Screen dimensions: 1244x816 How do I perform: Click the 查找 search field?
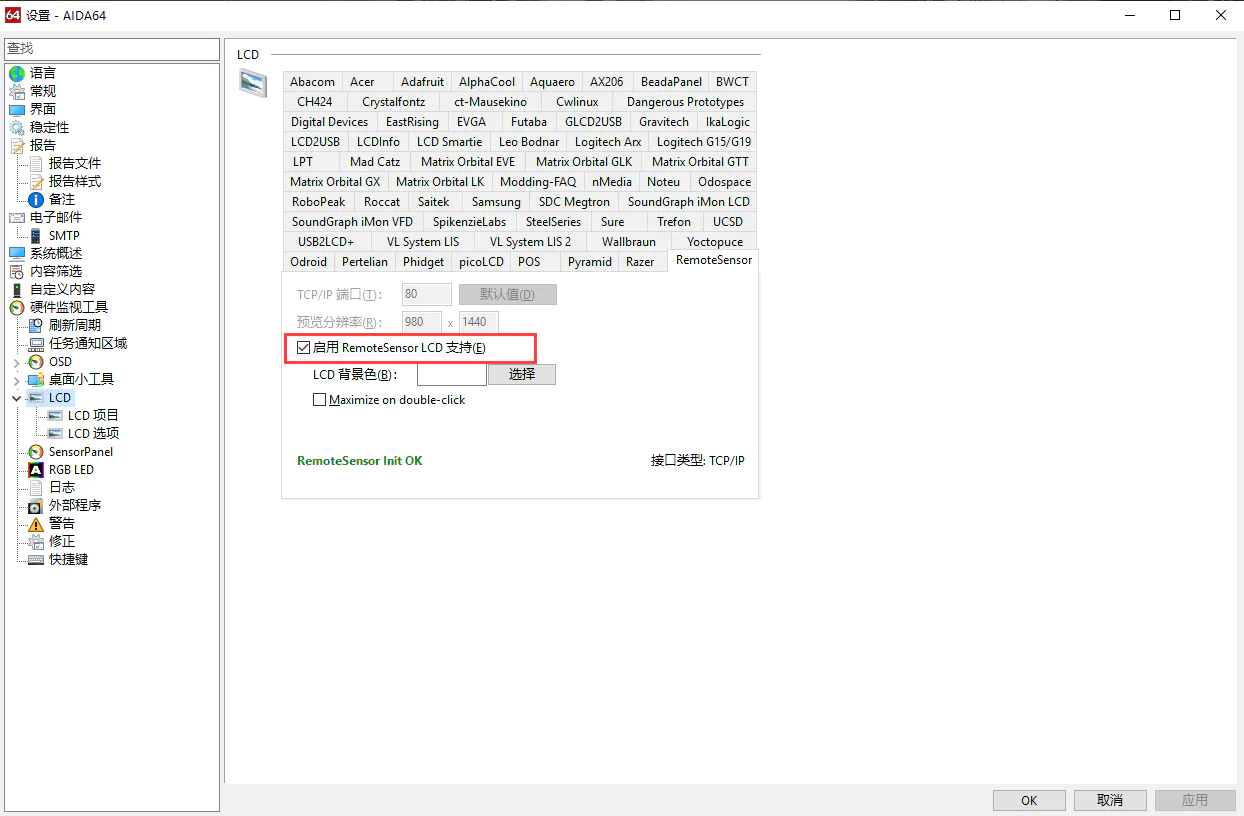[111, 49]
